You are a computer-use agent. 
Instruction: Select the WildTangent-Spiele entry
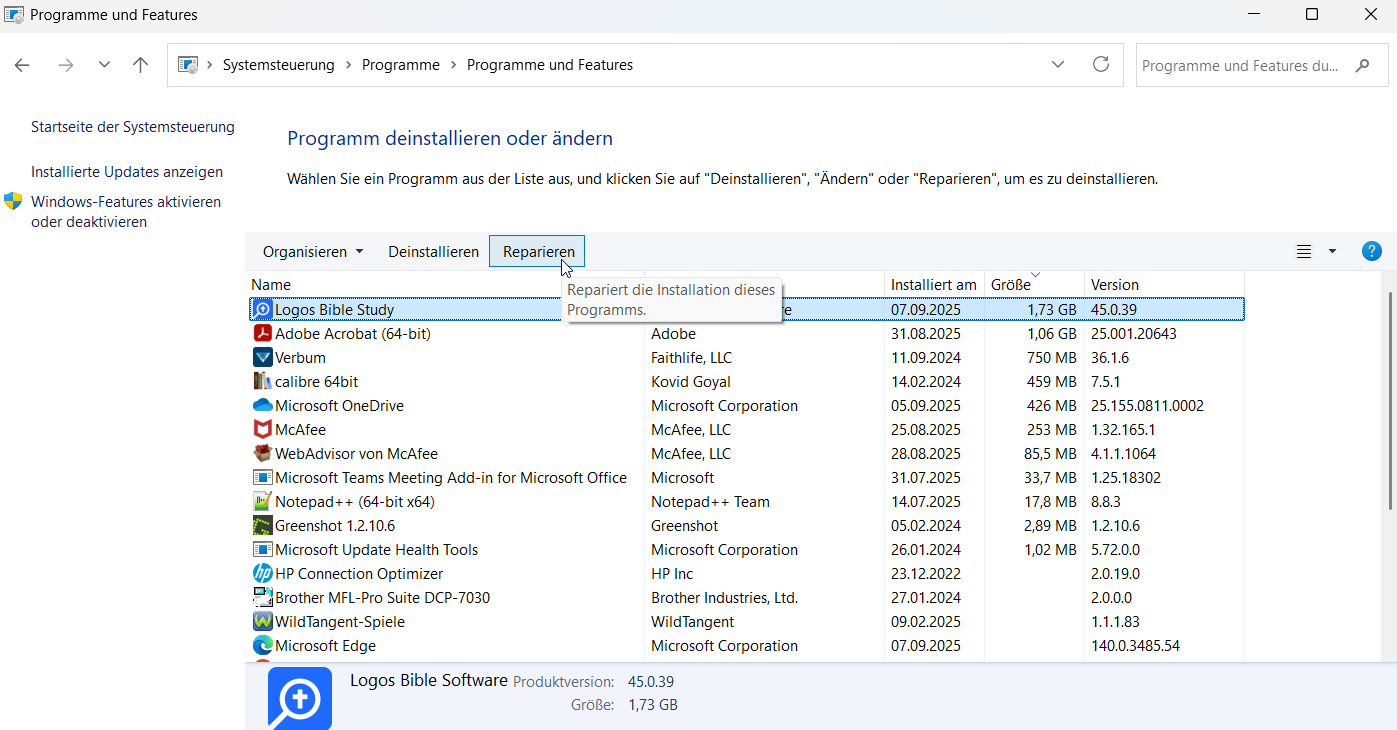[340, 621]
